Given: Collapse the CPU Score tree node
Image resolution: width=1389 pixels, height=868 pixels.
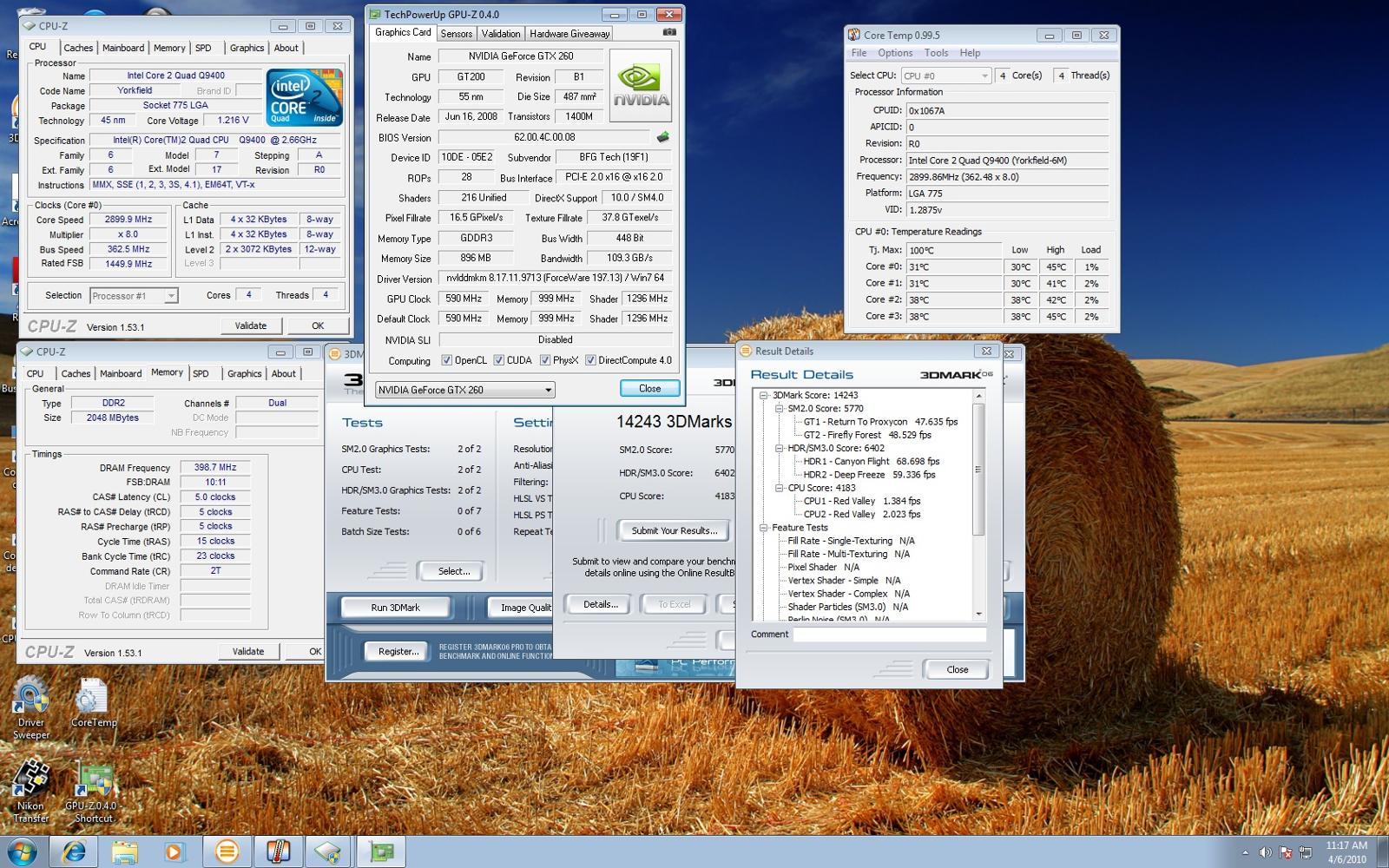Looking at the screenshot, I should (x=779, y=488).
